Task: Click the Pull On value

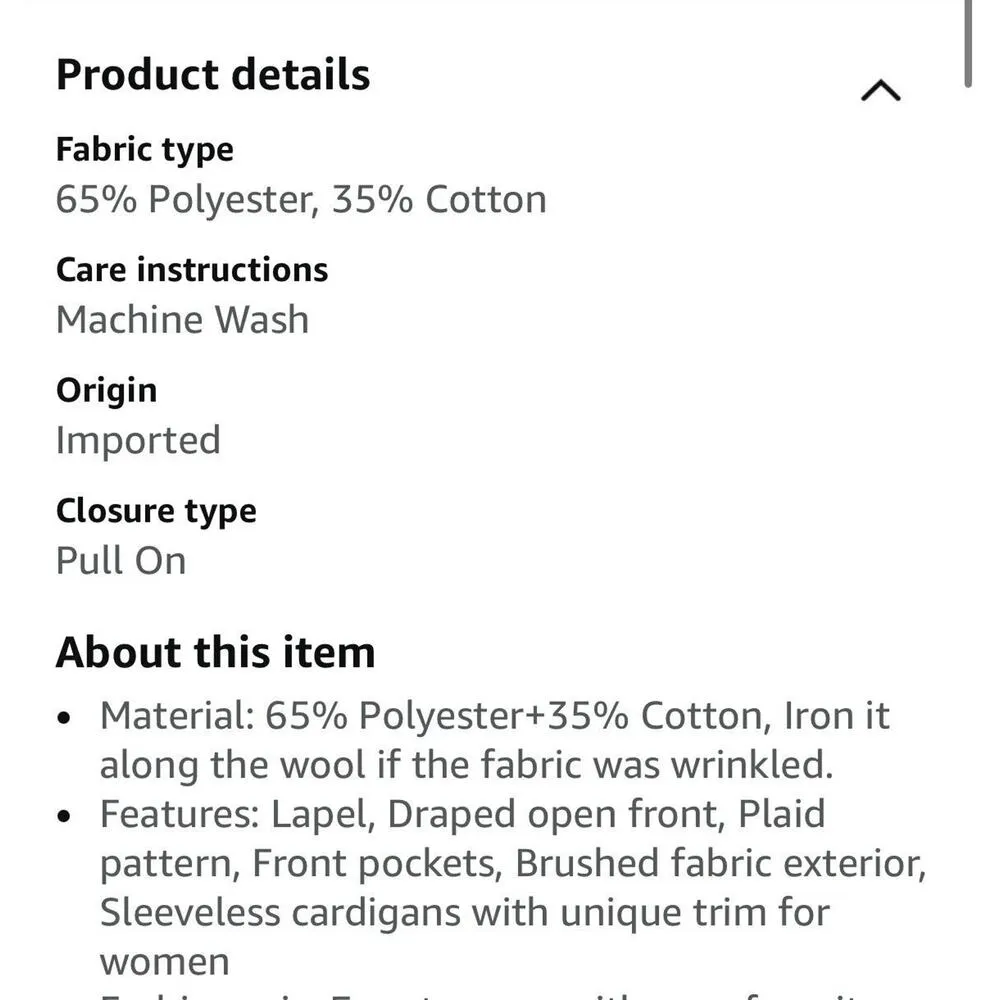Action: click(x=121, y=561)
